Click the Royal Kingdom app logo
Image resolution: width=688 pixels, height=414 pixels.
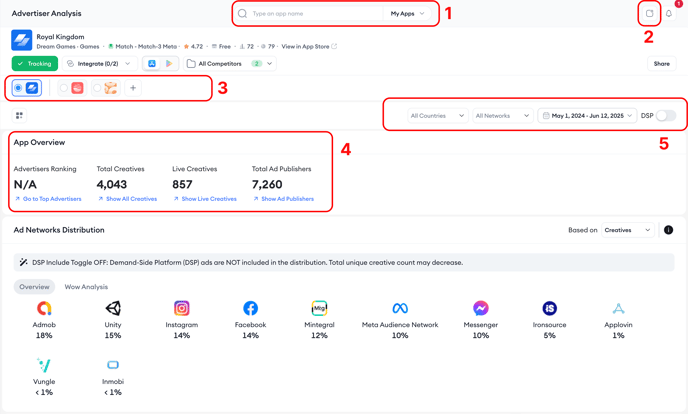[x=22, y=40]
